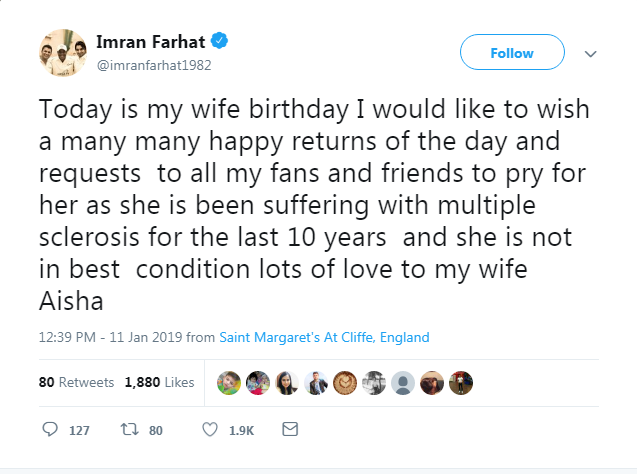Click the blue verified badge
This screenshot has width=637, height=474.
pyautogui.click(x=219, y=41)
